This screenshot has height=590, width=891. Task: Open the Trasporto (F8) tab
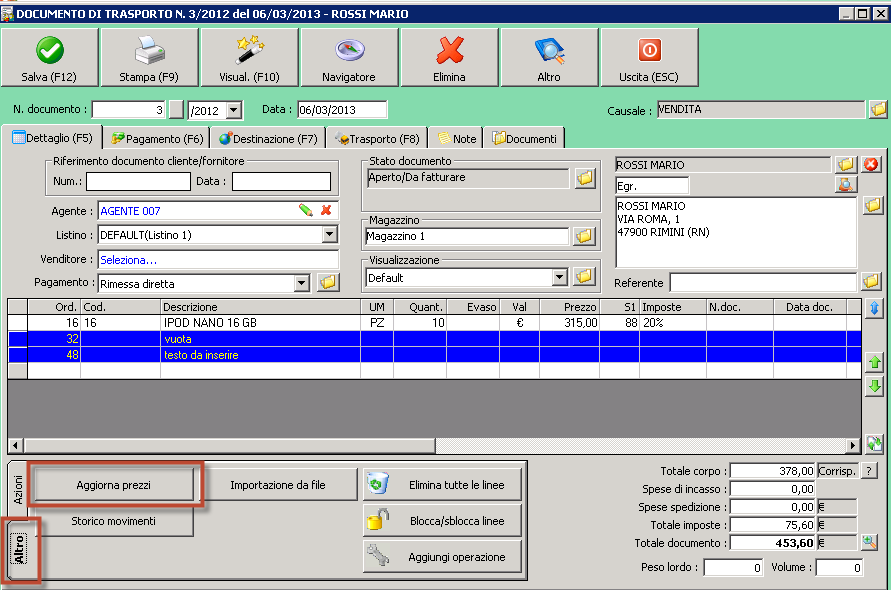(377, 139)
